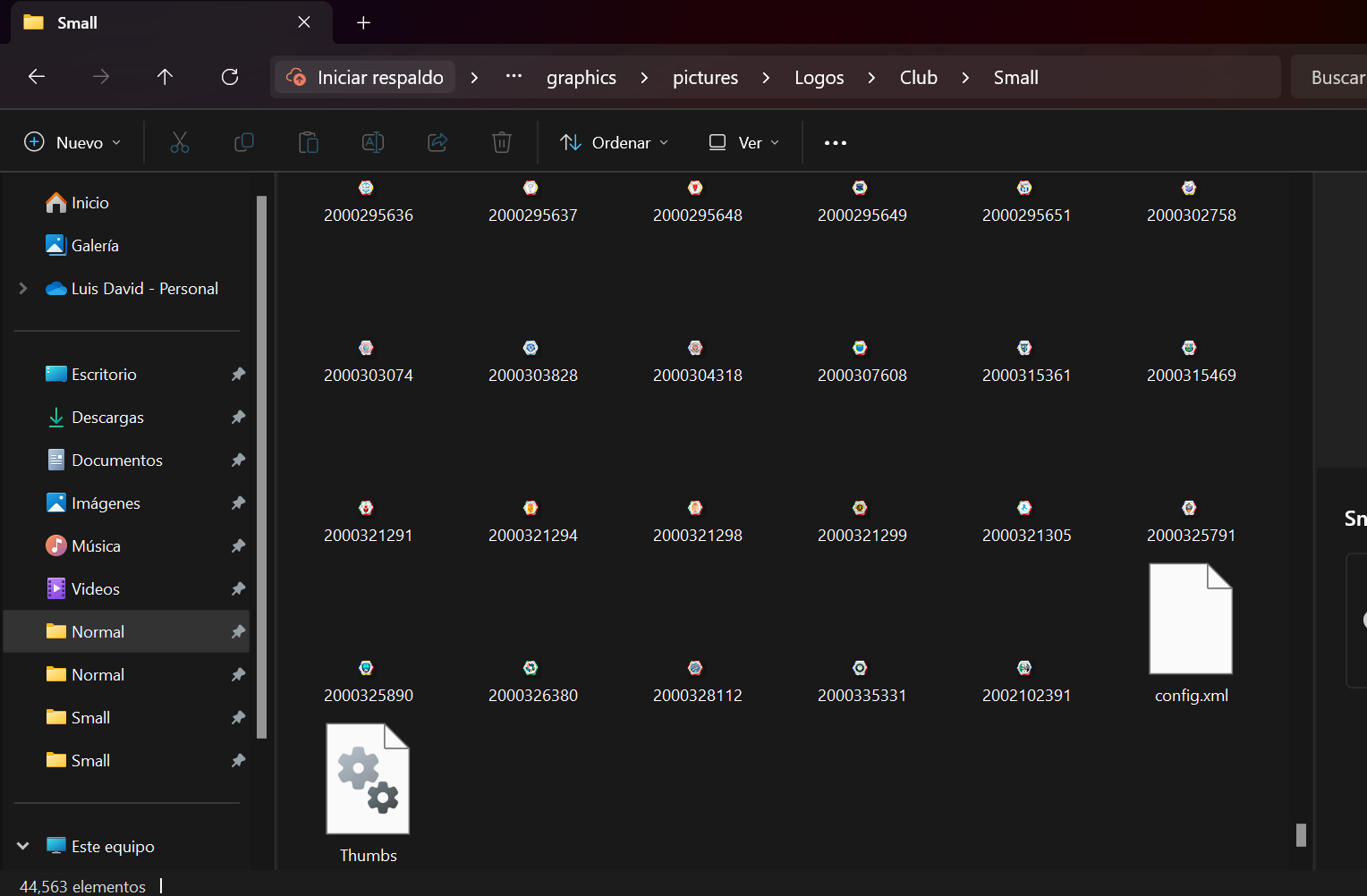Screen dimensions: 1367x896
Task: Click Iniciar respaldo backup button
Action: click(365, 77)
